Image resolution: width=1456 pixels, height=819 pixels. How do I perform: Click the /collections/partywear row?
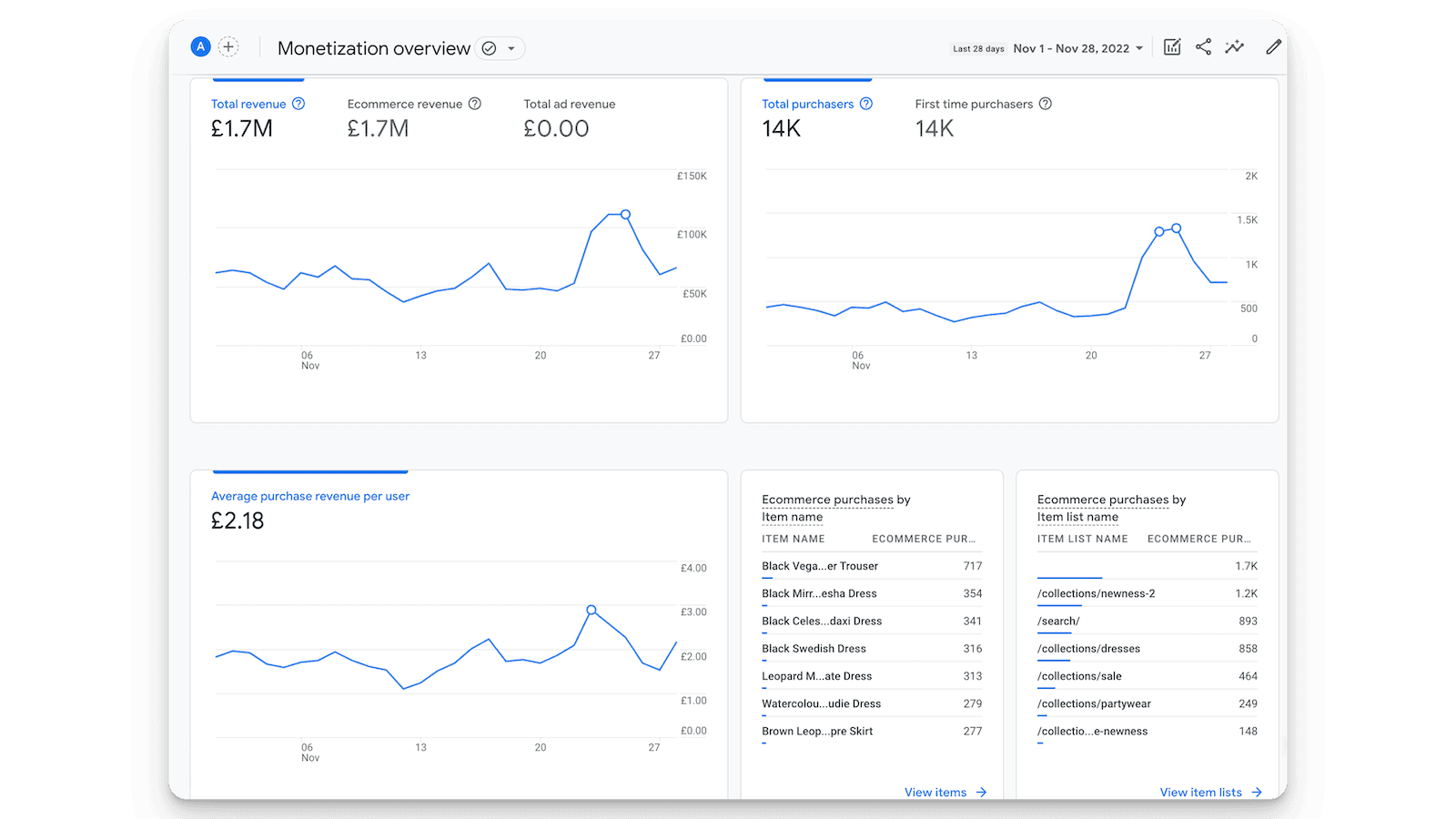click(1148, 703)
